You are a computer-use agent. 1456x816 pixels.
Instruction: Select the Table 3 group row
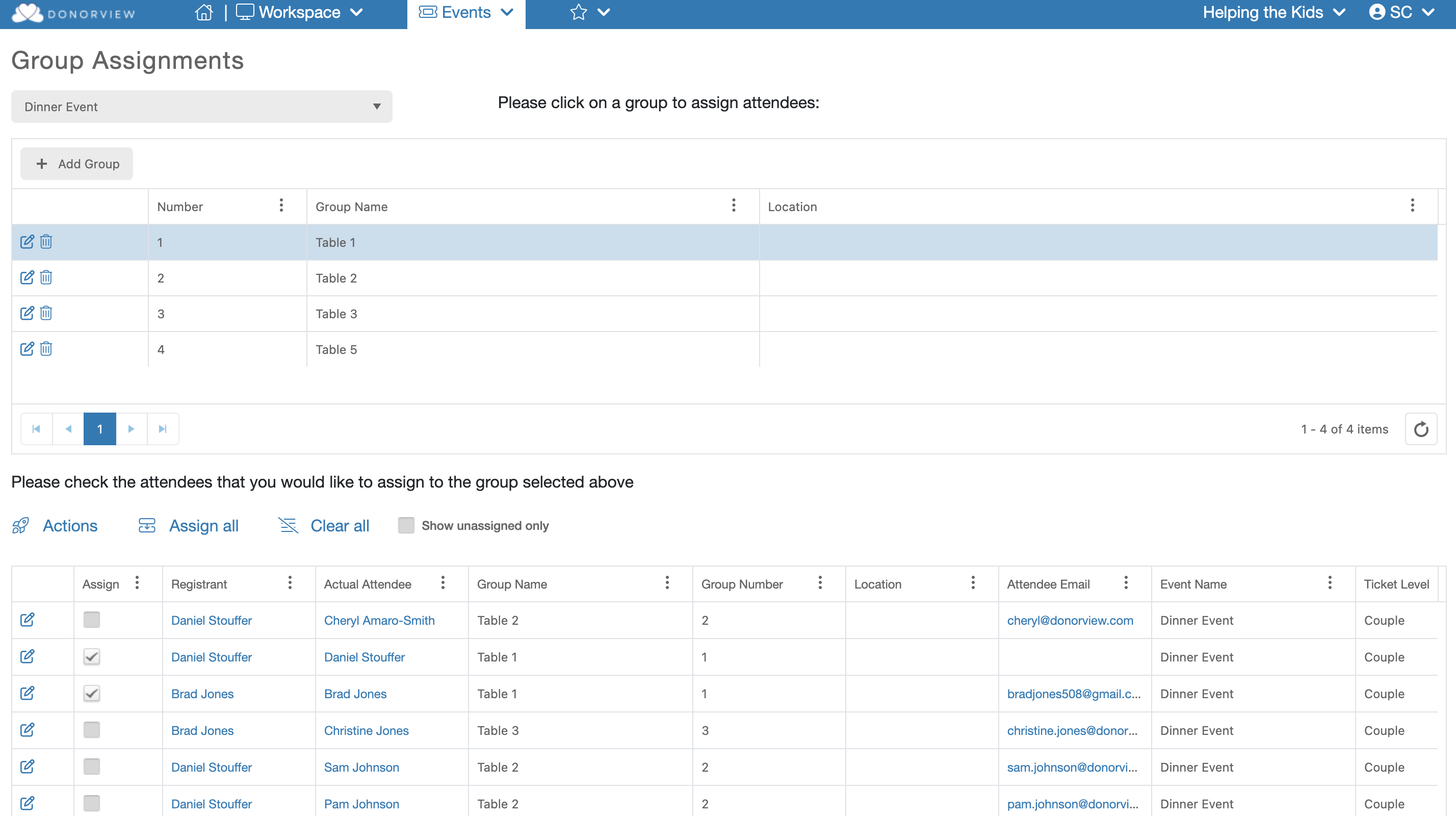pos(531,314)
